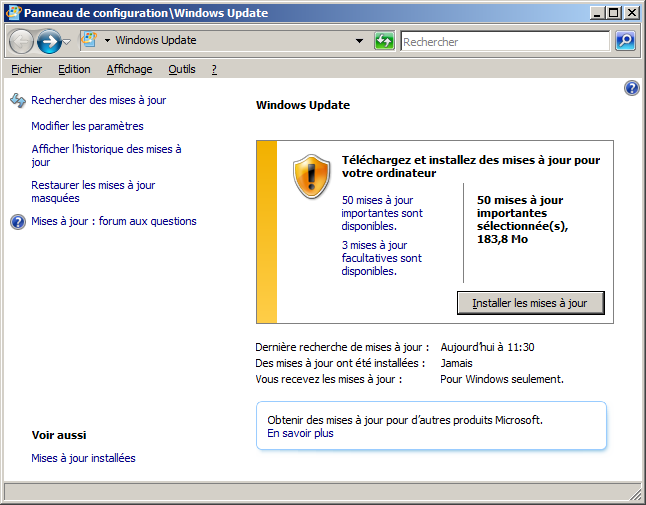Image resolution: width=646 pixels, height=505 pixels.
Task: Click the forum aux questions help icon
Action: tap(17, 222)
